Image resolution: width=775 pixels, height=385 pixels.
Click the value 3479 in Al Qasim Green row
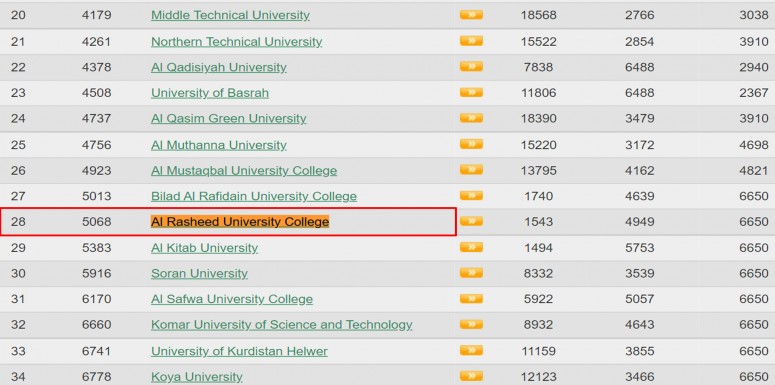point(640,119)
